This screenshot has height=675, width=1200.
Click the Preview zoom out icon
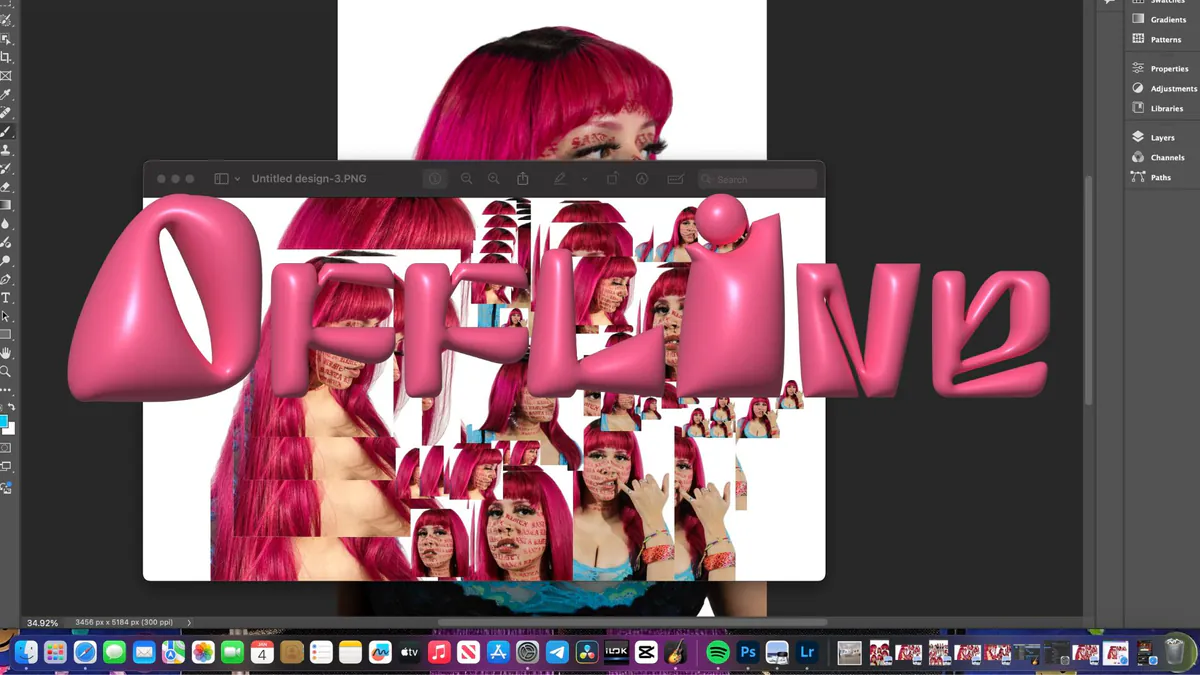tap(466, 179)
